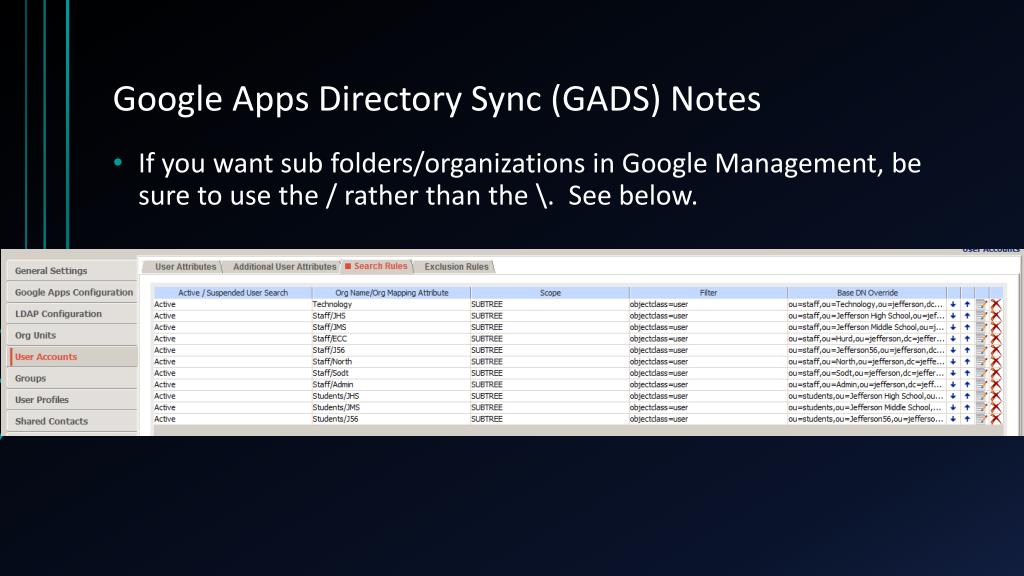Screen dimensions: 1024x576
Task: Click the Filter column header
Action: click(708, 293)
